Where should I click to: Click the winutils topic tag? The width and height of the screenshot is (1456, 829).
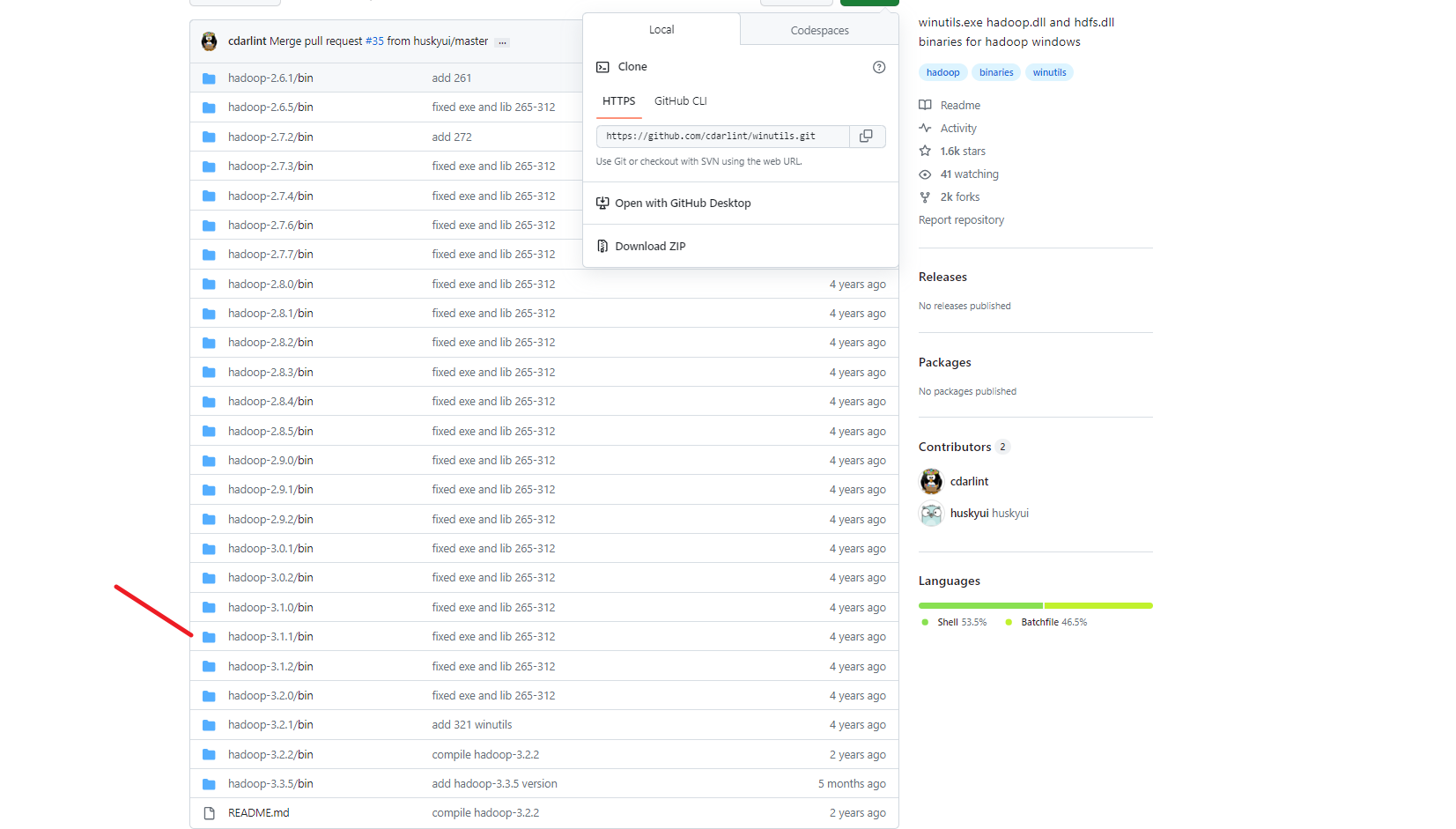(1049, 72)
